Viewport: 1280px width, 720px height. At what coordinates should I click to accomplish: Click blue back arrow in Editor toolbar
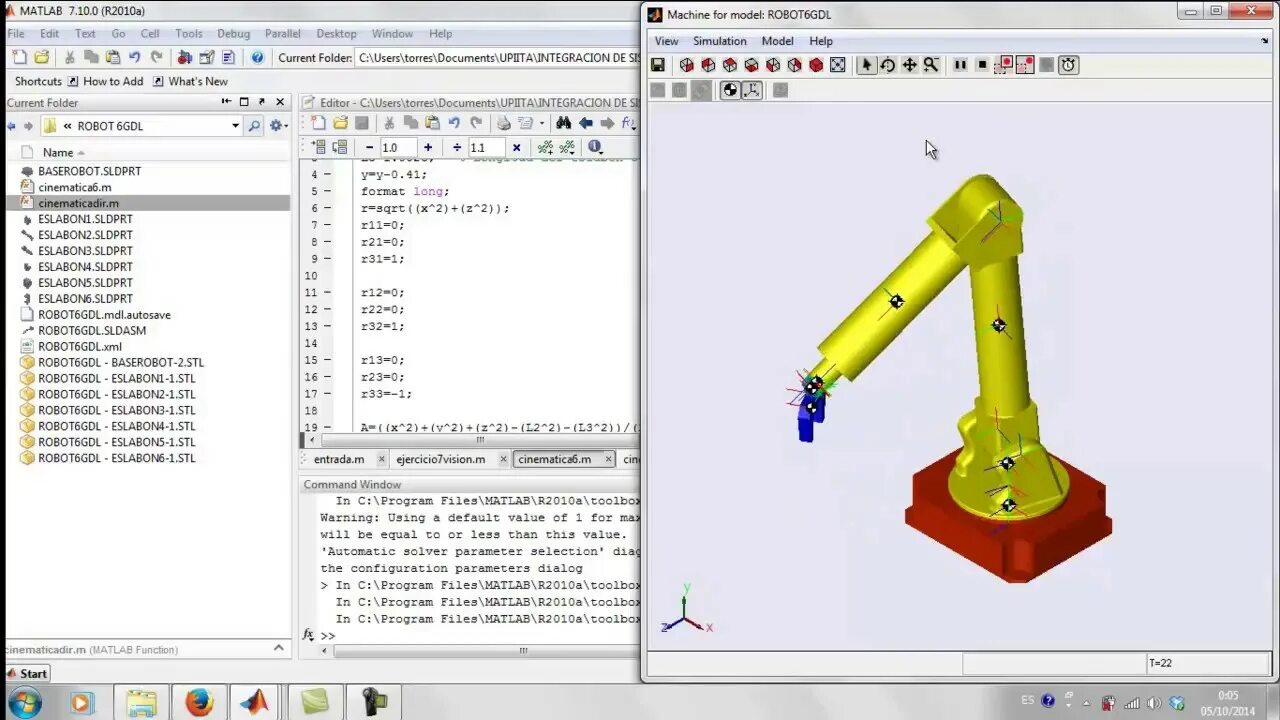(x=586, y=123)
